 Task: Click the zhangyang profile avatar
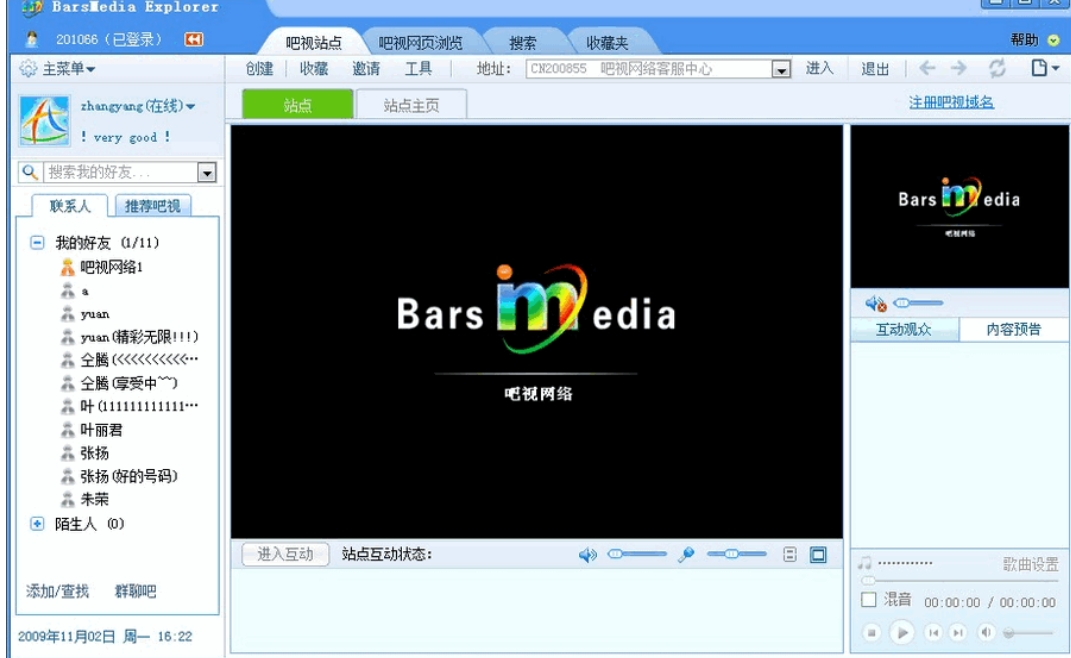[44, 121]
